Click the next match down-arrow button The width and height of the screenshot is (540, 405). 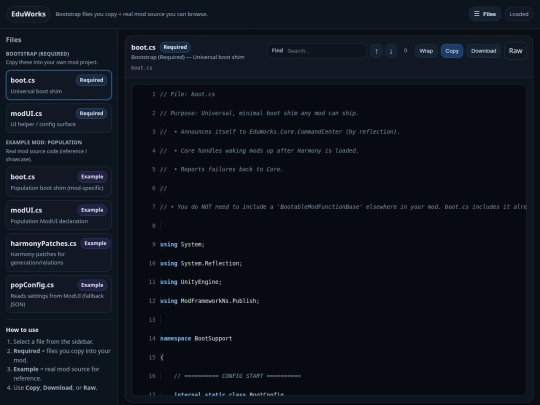point(391,51)
